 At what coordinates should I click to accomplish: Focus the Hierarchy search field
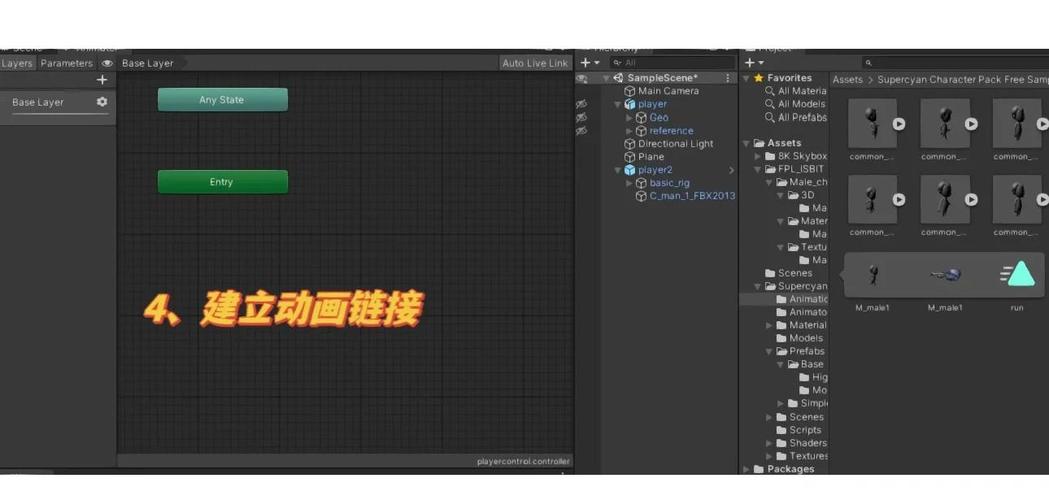671,63
